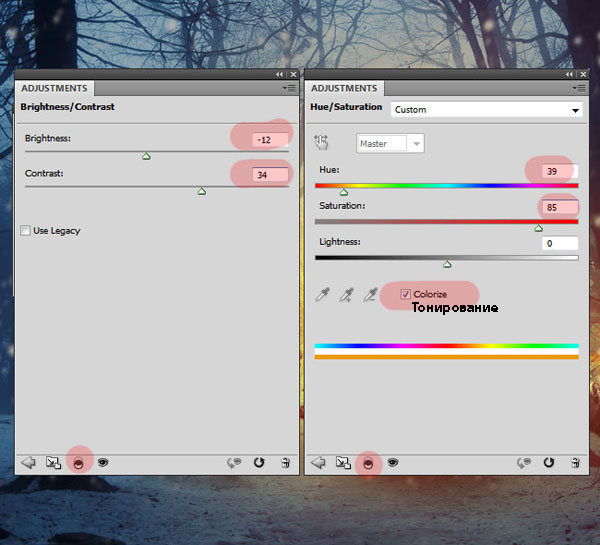Viewport: 600px width, 545px height.
Task: Click the 'Brightness:' label
Action: [x=48, y=138]
